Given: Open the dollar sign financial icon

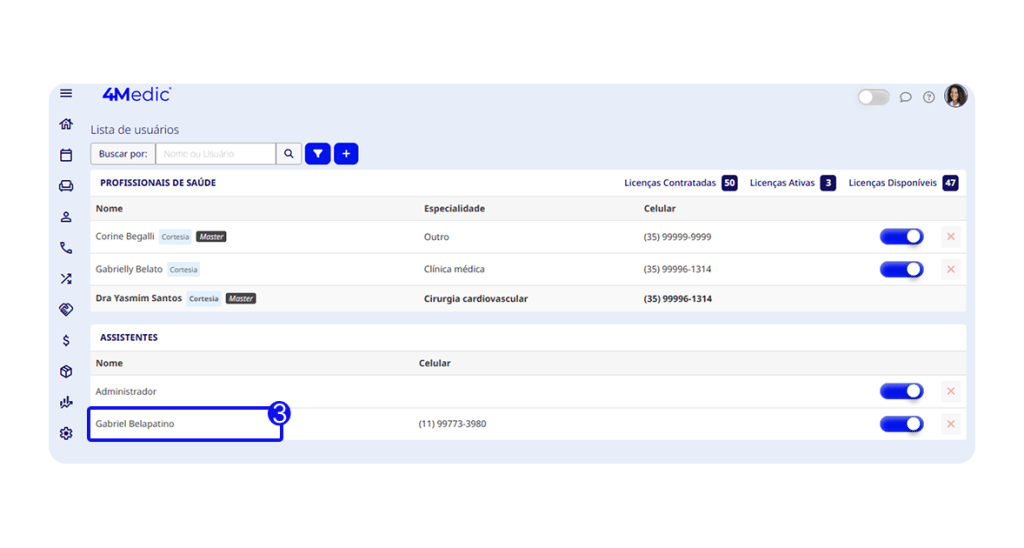Looking at the screenshot, I should [66, 341].
